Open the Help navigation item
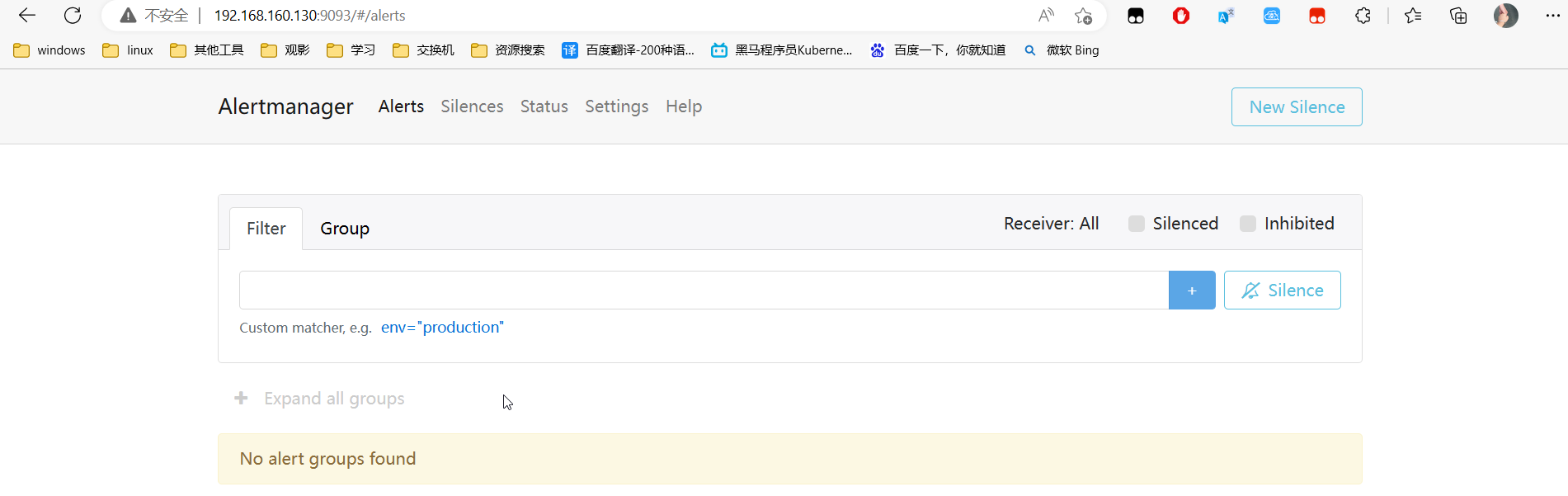Viewport: 1568px width, 496px height. pos(684,106)
